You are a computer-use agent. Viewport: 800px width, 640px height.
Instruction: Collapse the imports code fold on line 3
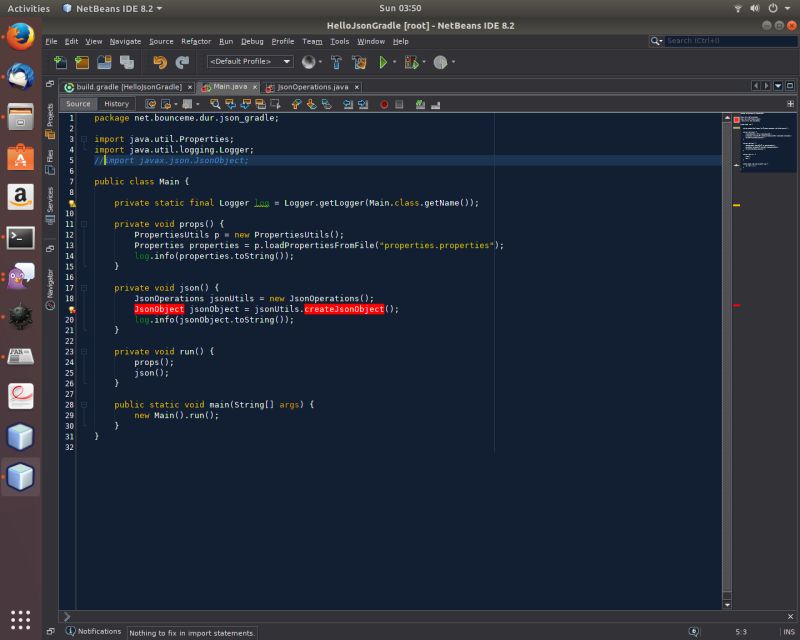[84, 139]
